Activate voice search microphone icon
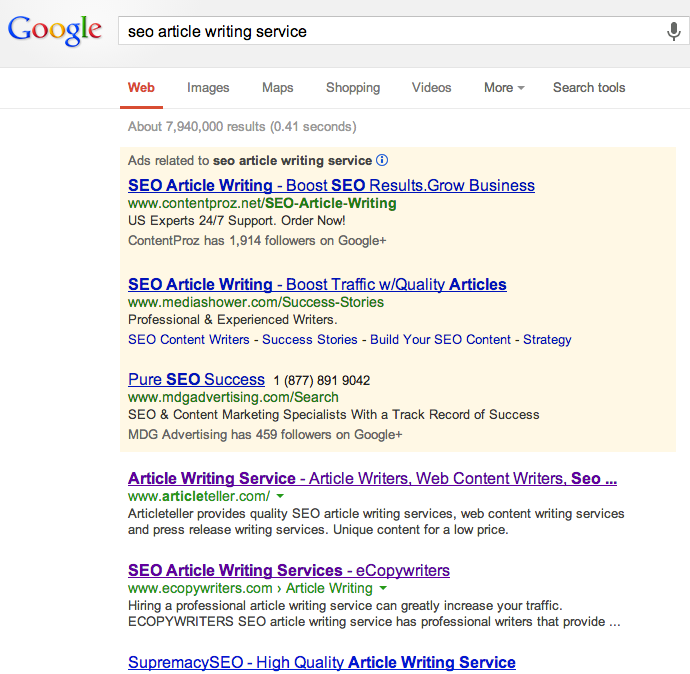The width and height of the screenshot is (690, 674). coord(673,31)
